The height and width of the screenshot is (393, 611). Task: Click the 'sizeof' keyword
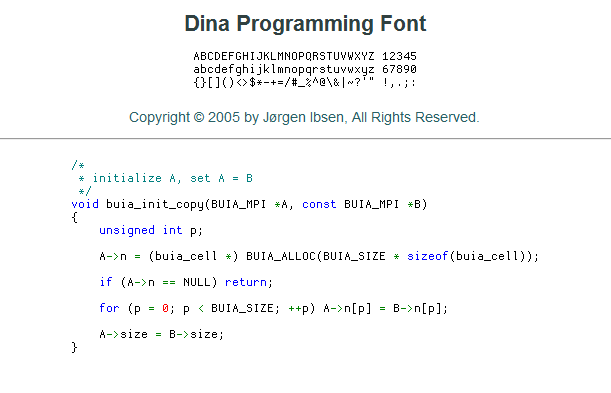coord(427,256)
